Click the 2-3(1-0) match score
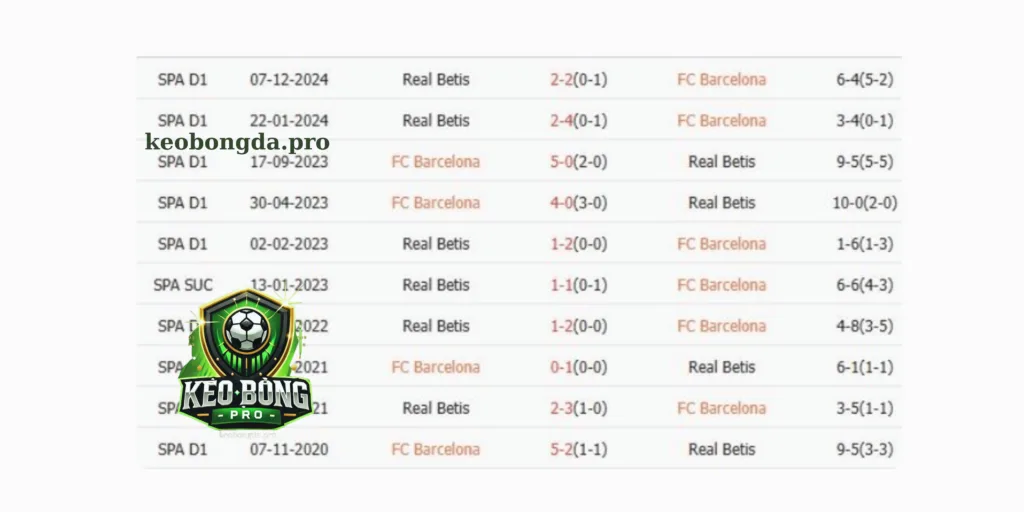 coord(578,408)
